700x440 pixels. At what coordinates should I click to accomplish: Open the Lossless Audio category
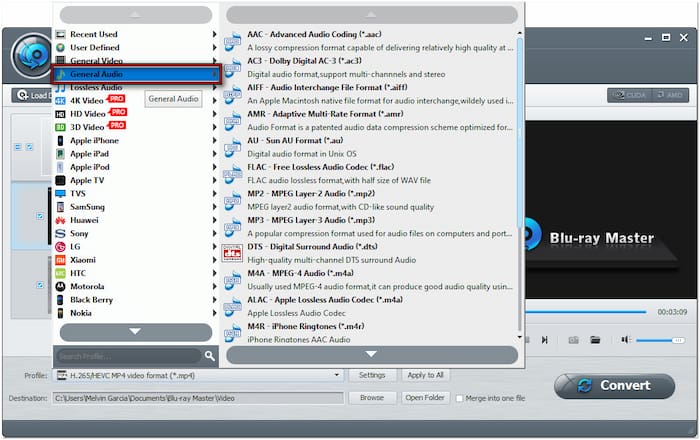(136, 87)
